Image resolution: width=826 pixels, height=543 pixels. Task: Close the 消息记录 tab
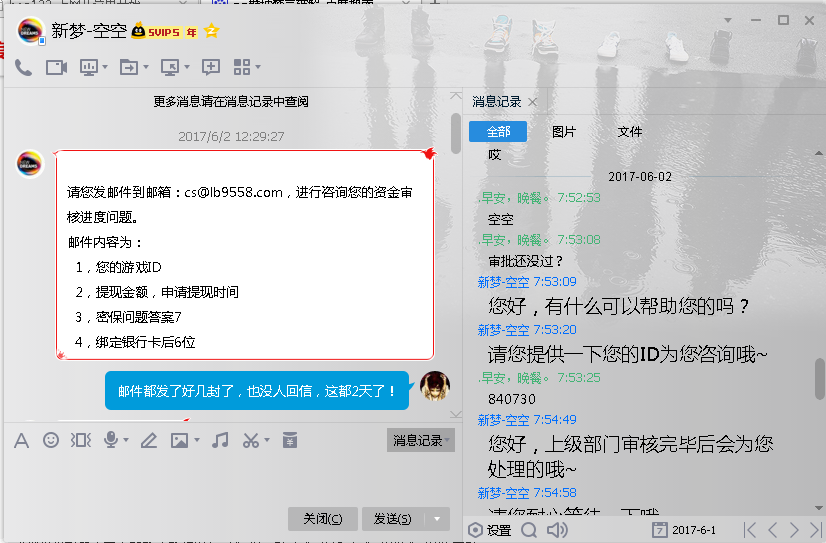click(533, 102)
